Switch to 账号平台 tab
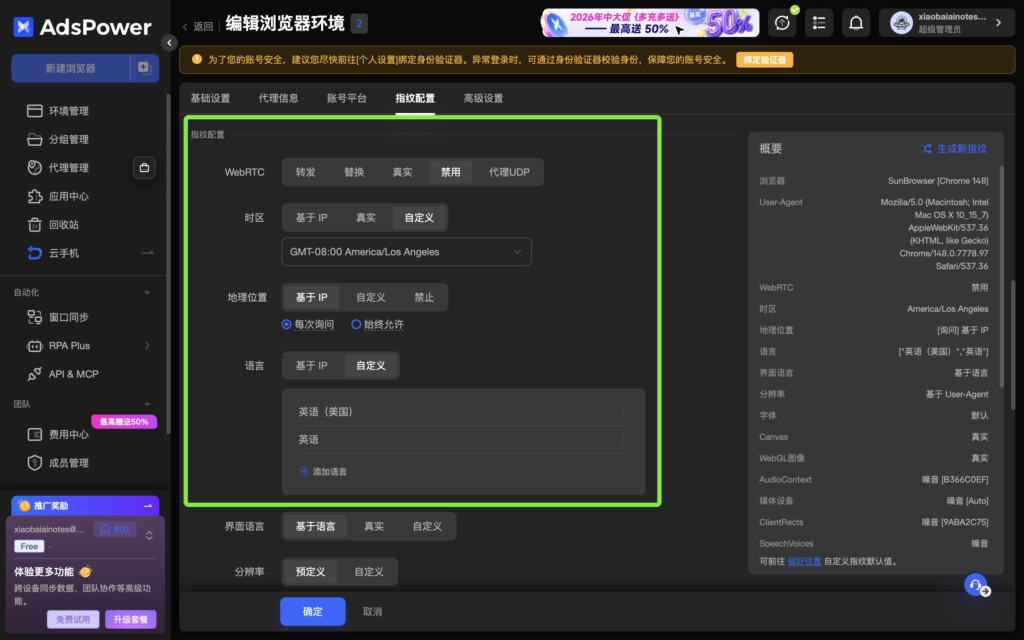 (x=347, y=99)
